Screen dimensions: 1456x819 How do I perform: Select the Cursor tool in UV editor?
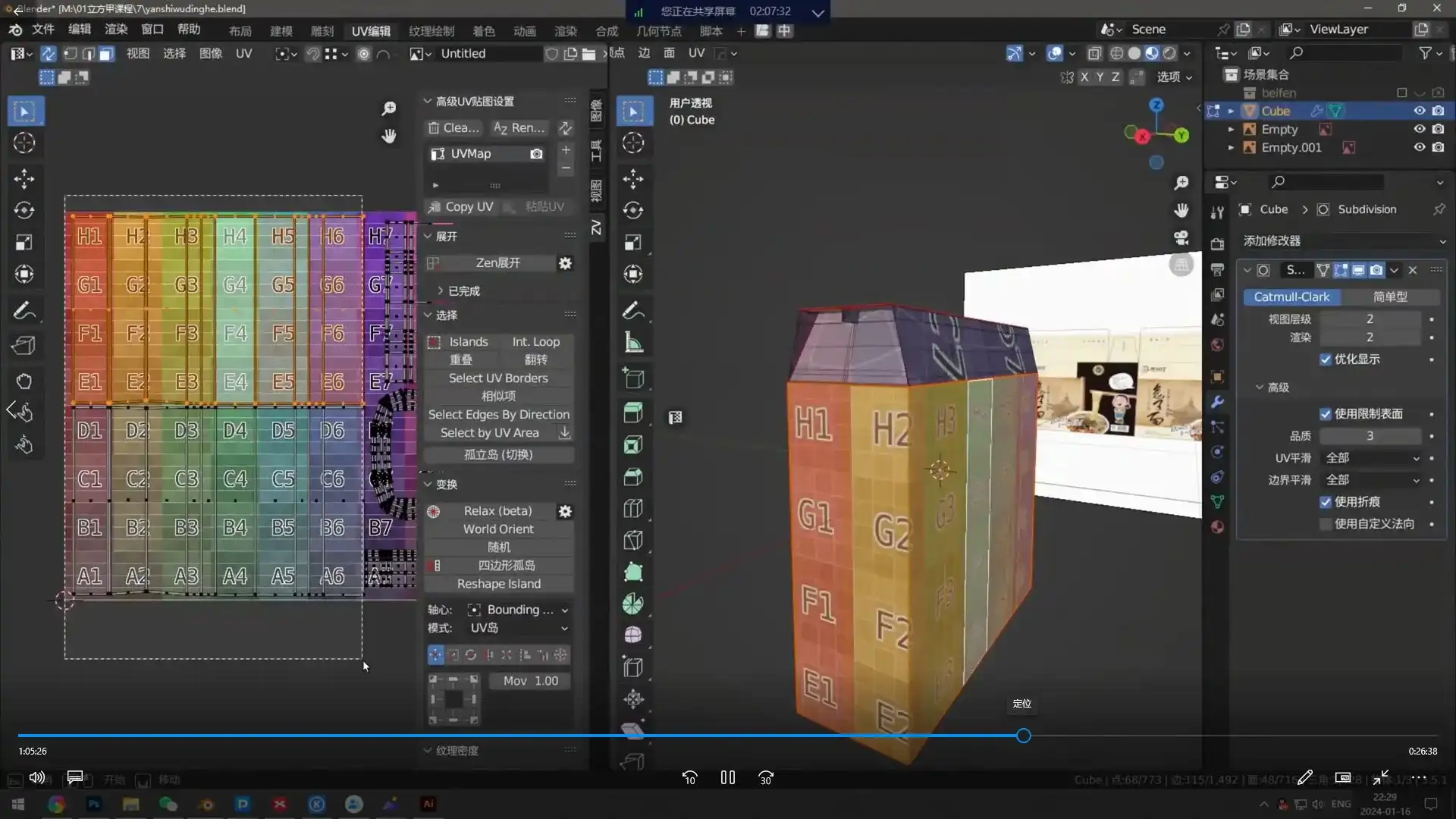[24, 143]
